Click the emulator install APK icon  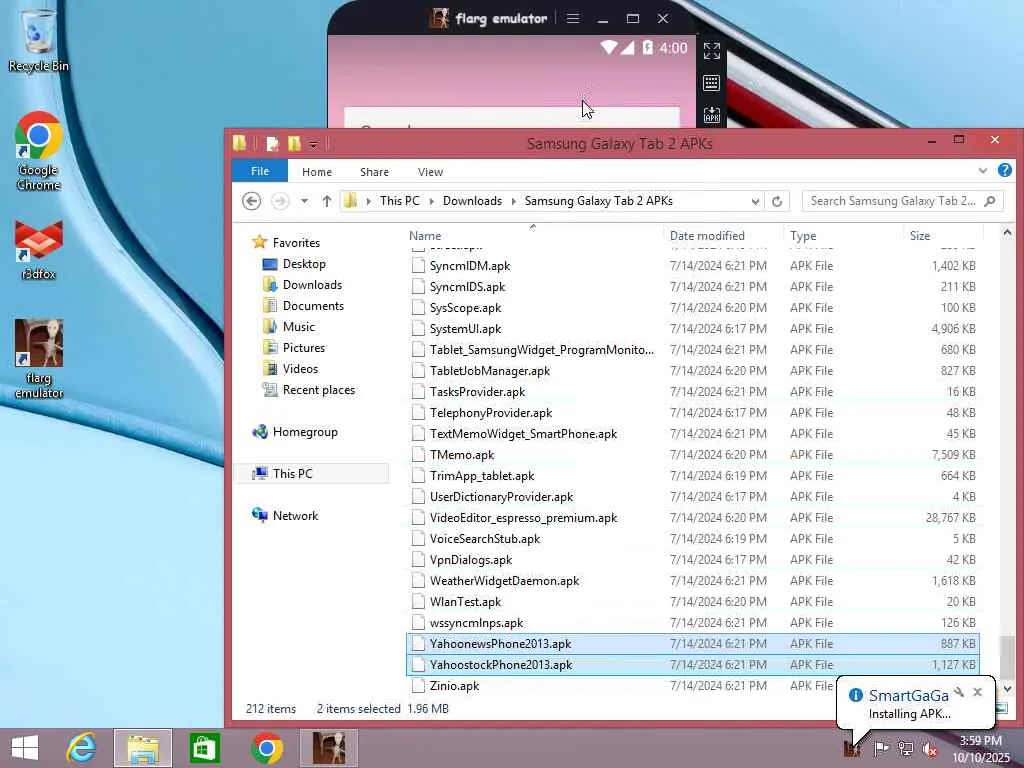[x=712, y=115]
